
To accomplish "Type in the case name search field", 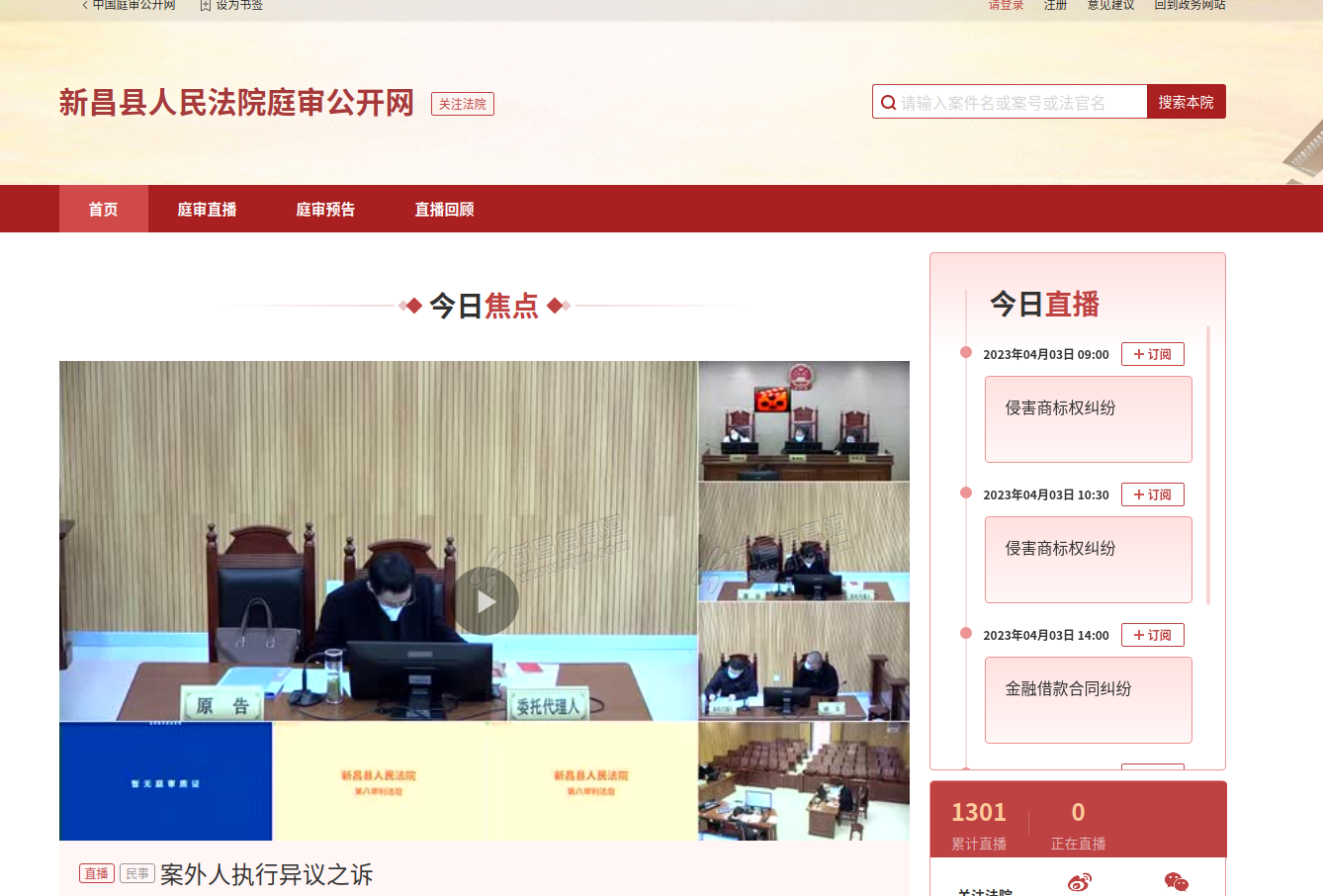I will [x=1018, y=103].
